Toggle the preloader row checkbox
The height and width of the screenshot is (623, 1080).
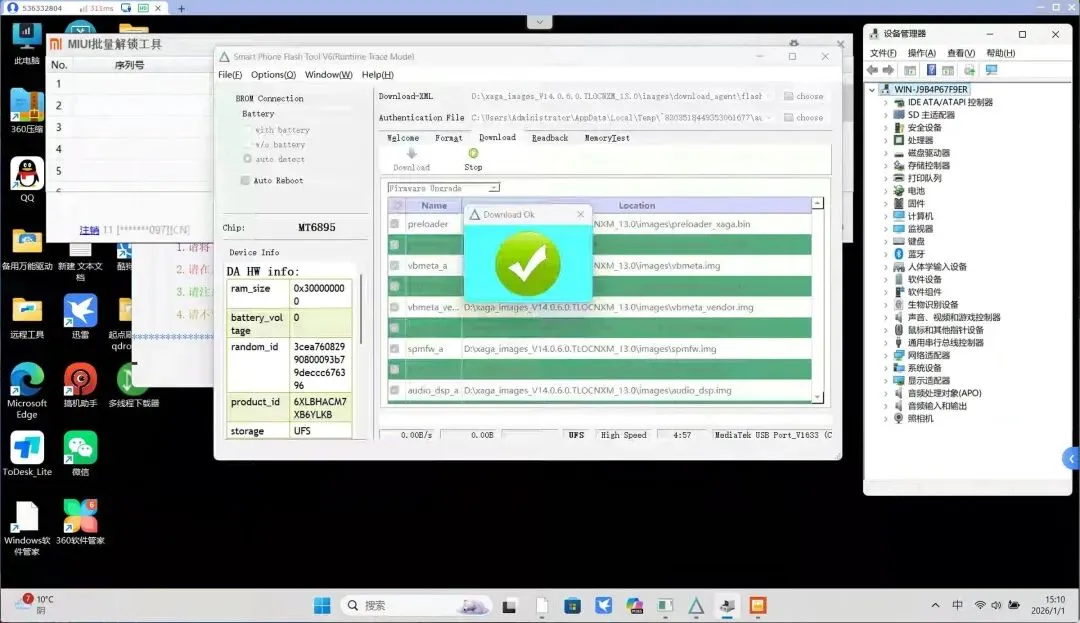click(x=395, y=224)
